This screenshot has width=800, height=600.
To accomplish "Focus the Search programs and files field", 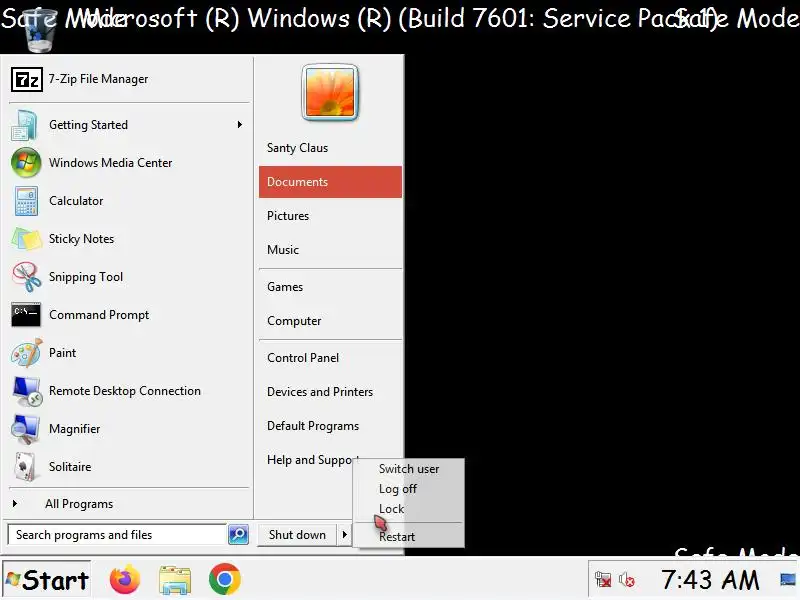I will click(x=117, y=535).
